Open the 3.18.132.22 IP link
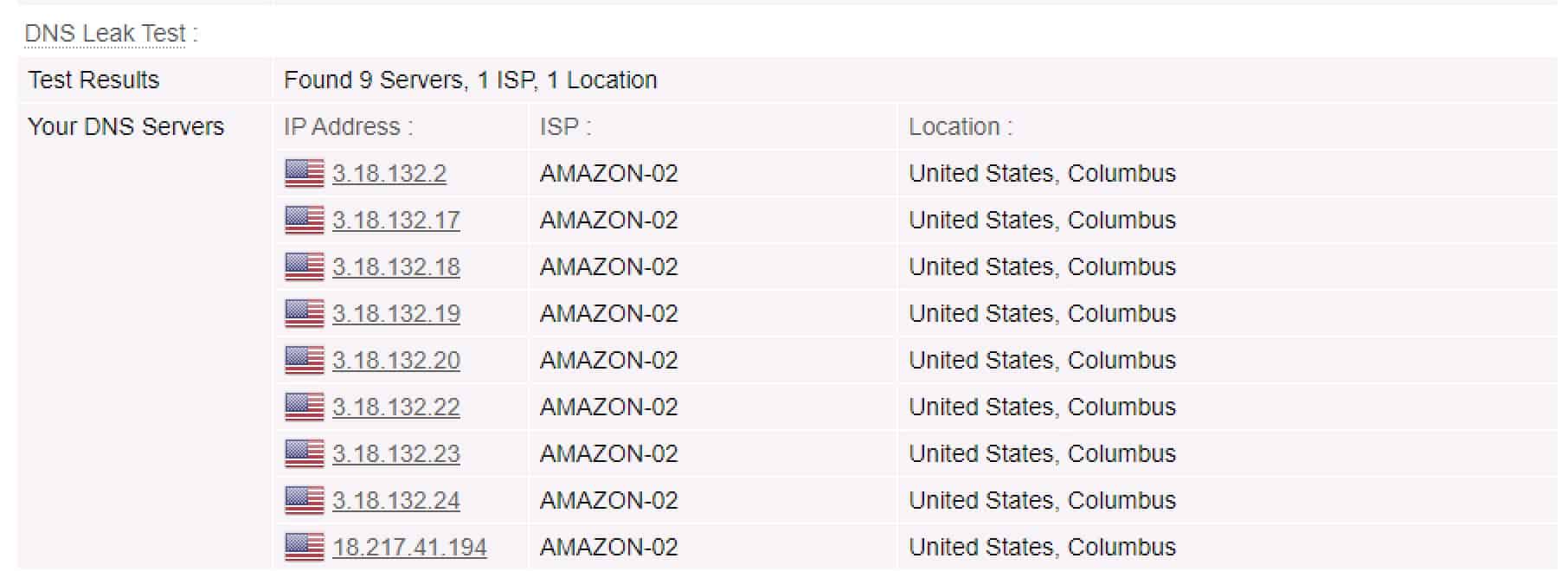1568x571 pixels. point(396,407)
